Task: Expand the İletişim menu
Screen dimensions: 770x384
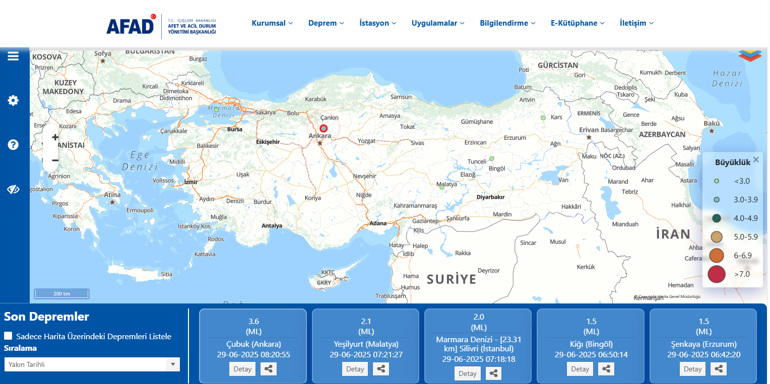Action: tap(636, 23)
